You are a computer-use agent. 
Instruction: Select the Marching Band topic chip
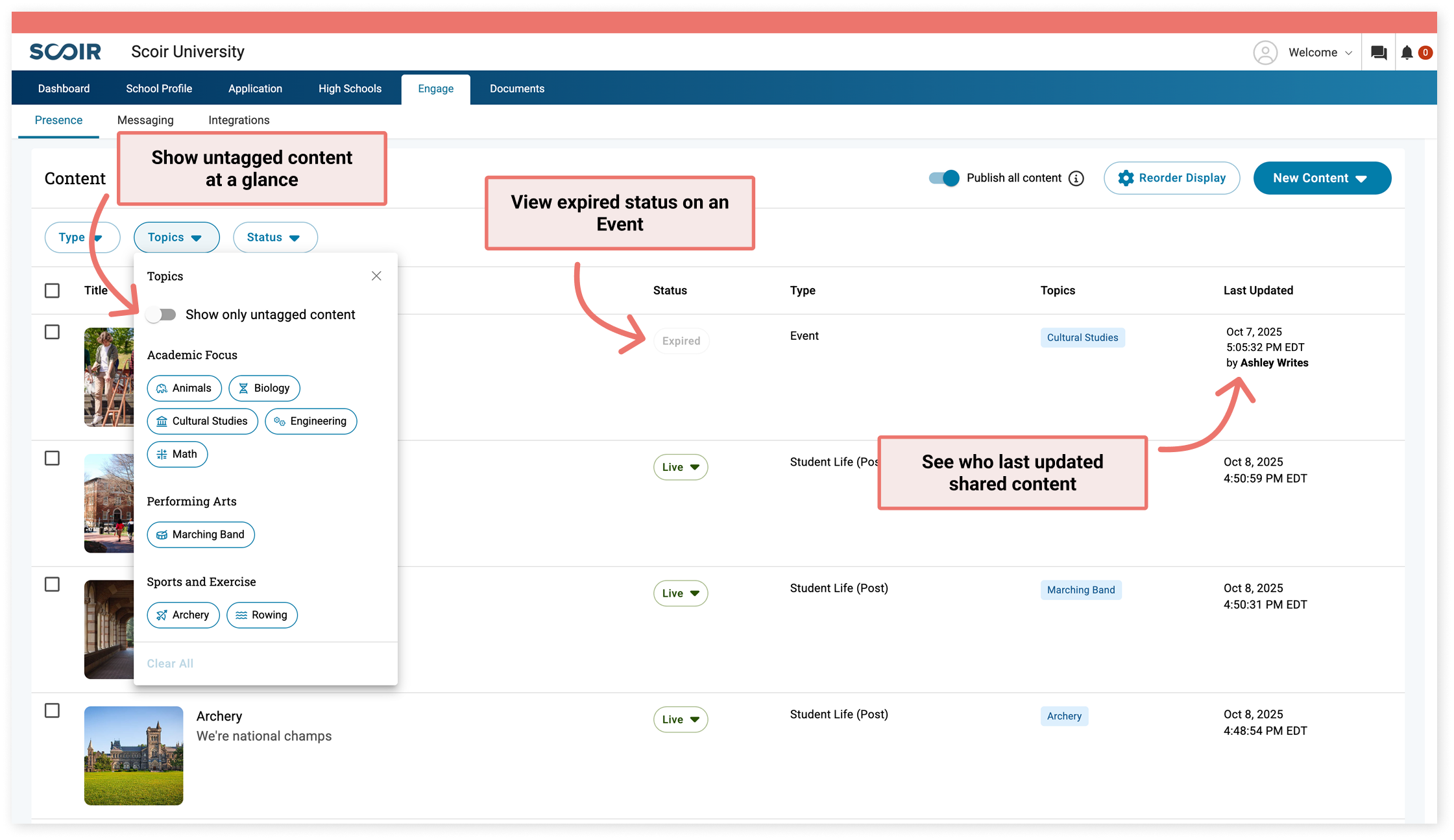point(200,534)
